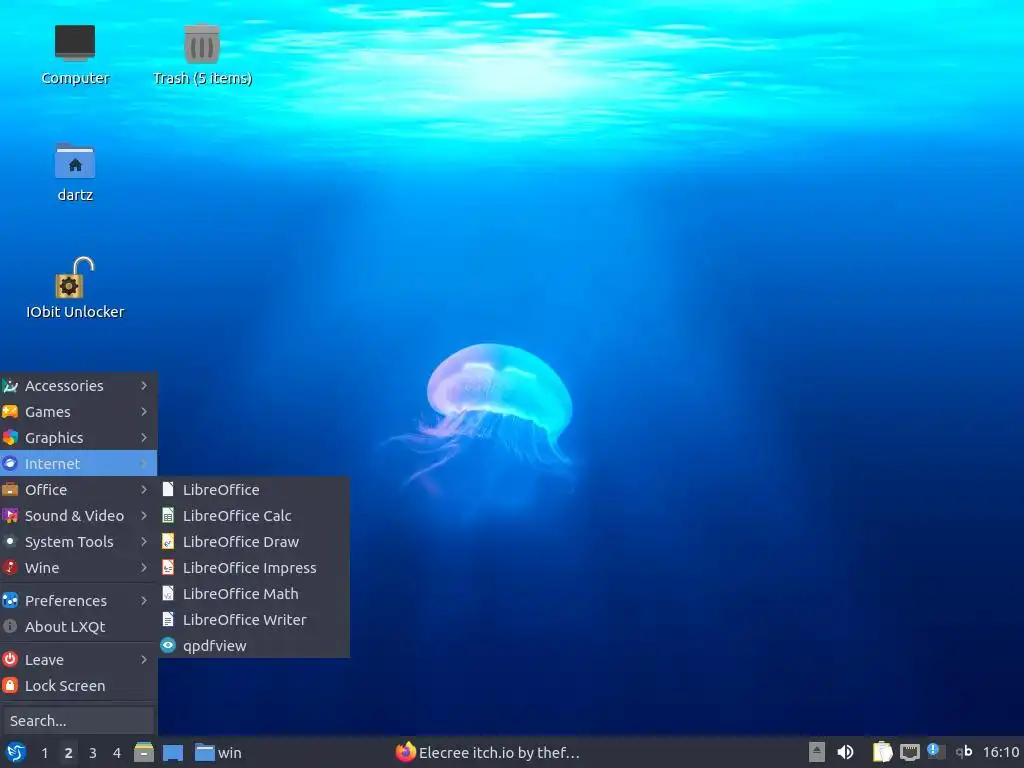Click the Games controller icon
1024x768 pixels.
click(10, 412)
